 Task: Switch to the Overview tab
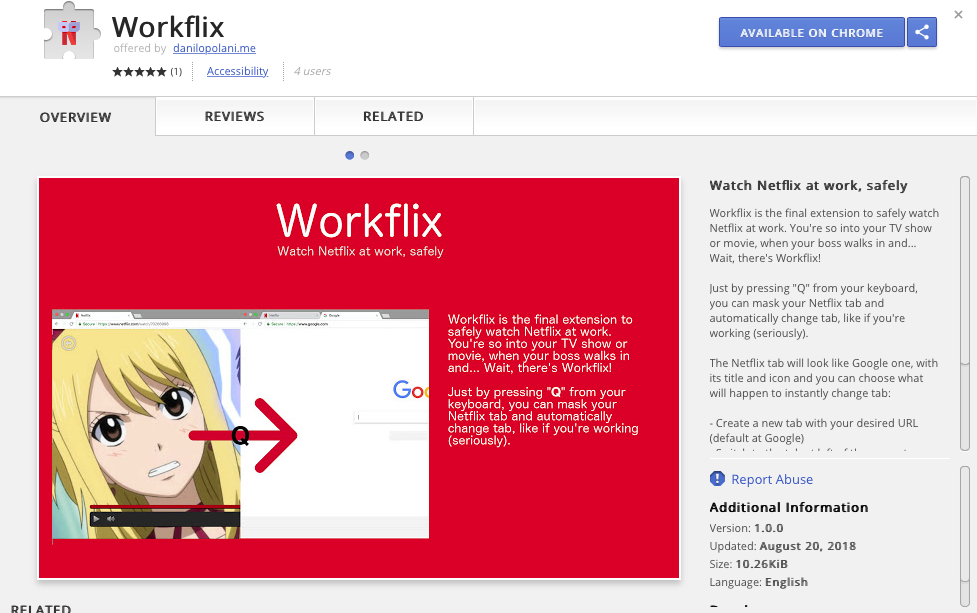click(77, 116)
